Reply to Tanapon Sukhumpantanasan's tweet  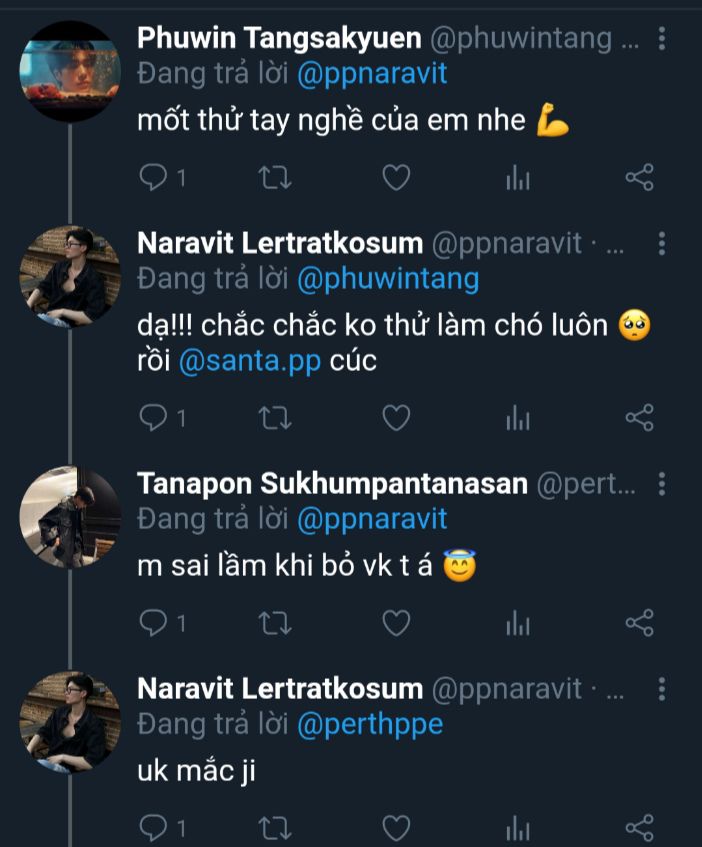(x=153, y=623)
